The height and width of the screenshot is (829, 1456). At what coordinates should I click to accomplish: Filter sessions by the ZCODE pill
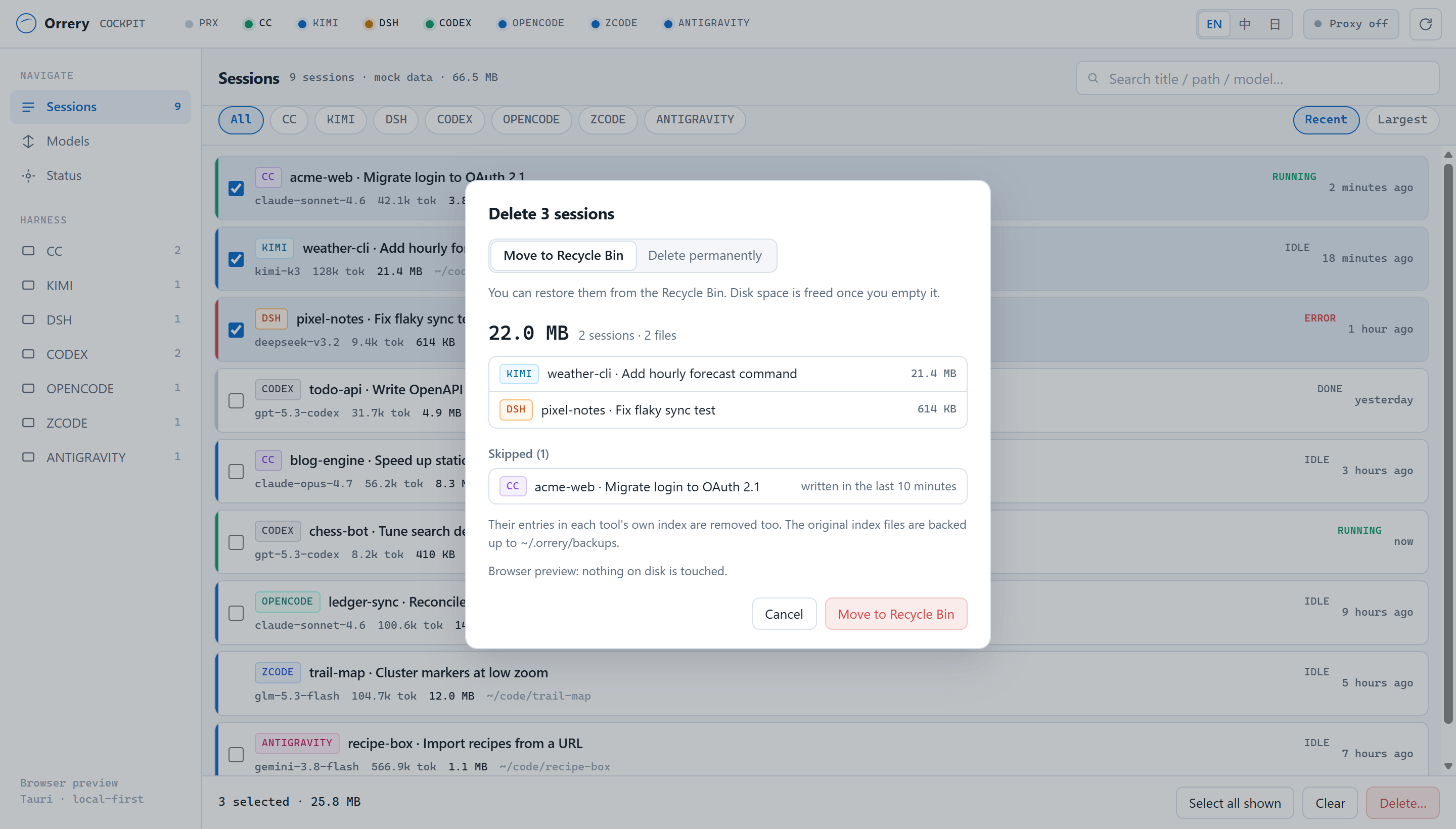click(608, 120)
